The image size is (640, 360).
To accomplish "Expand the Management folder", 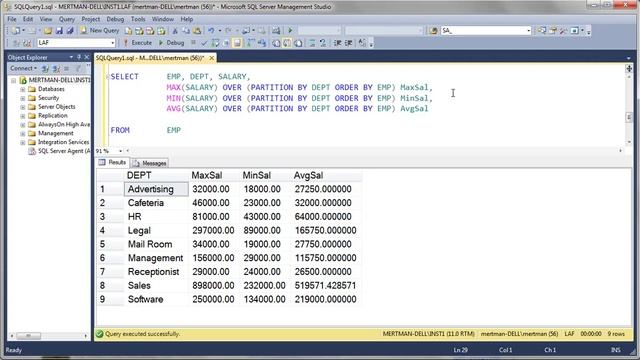I will click(x=23, y=133).
